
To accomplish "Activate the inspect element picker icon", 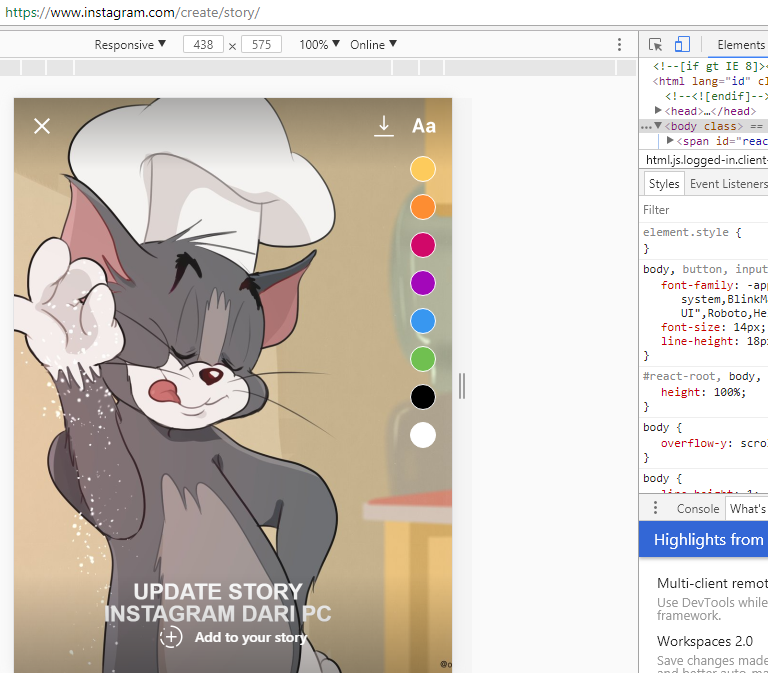I will point(655,45).
